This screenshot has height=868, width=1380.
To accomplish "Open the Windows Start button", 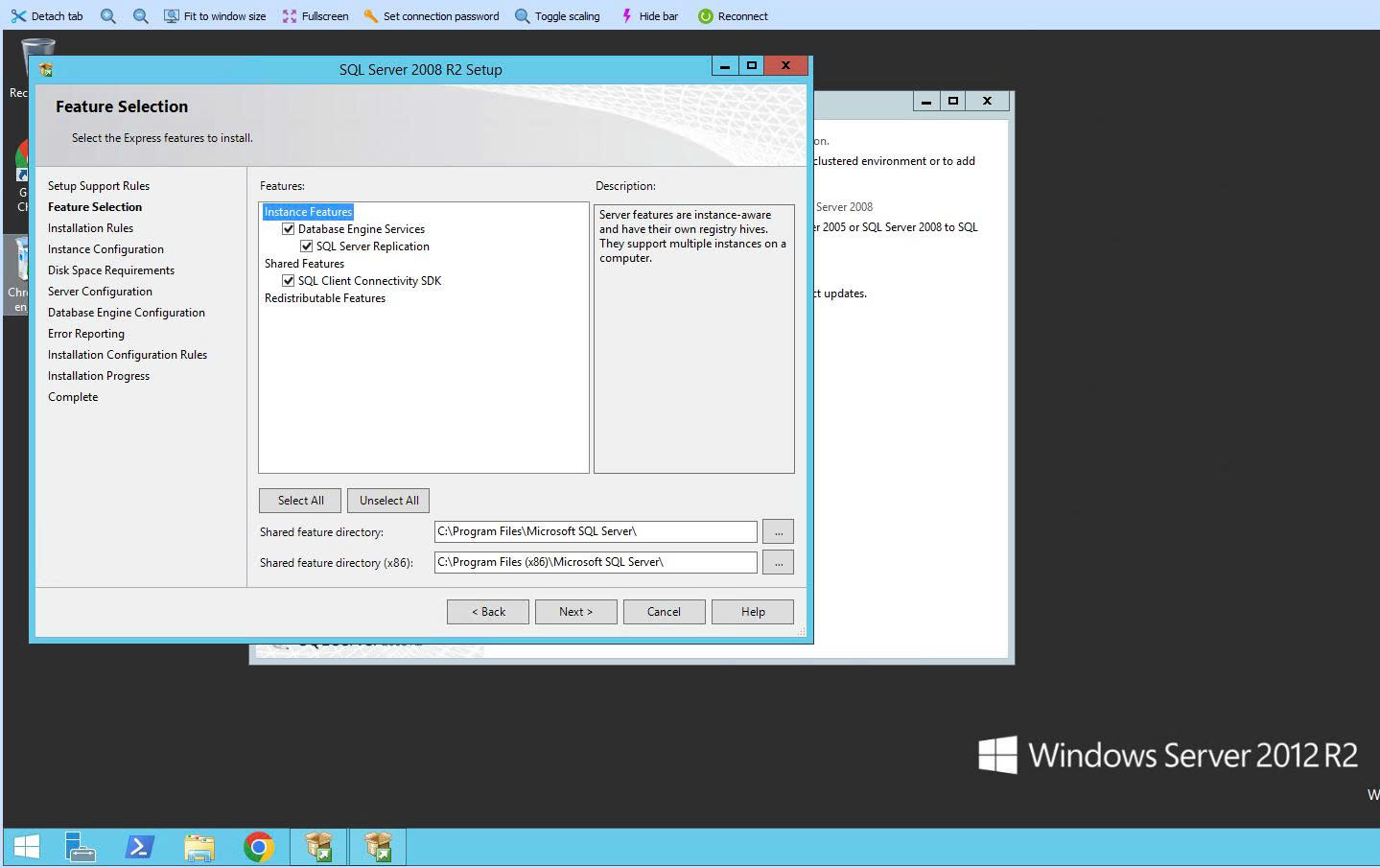I will tap(27, 847).
